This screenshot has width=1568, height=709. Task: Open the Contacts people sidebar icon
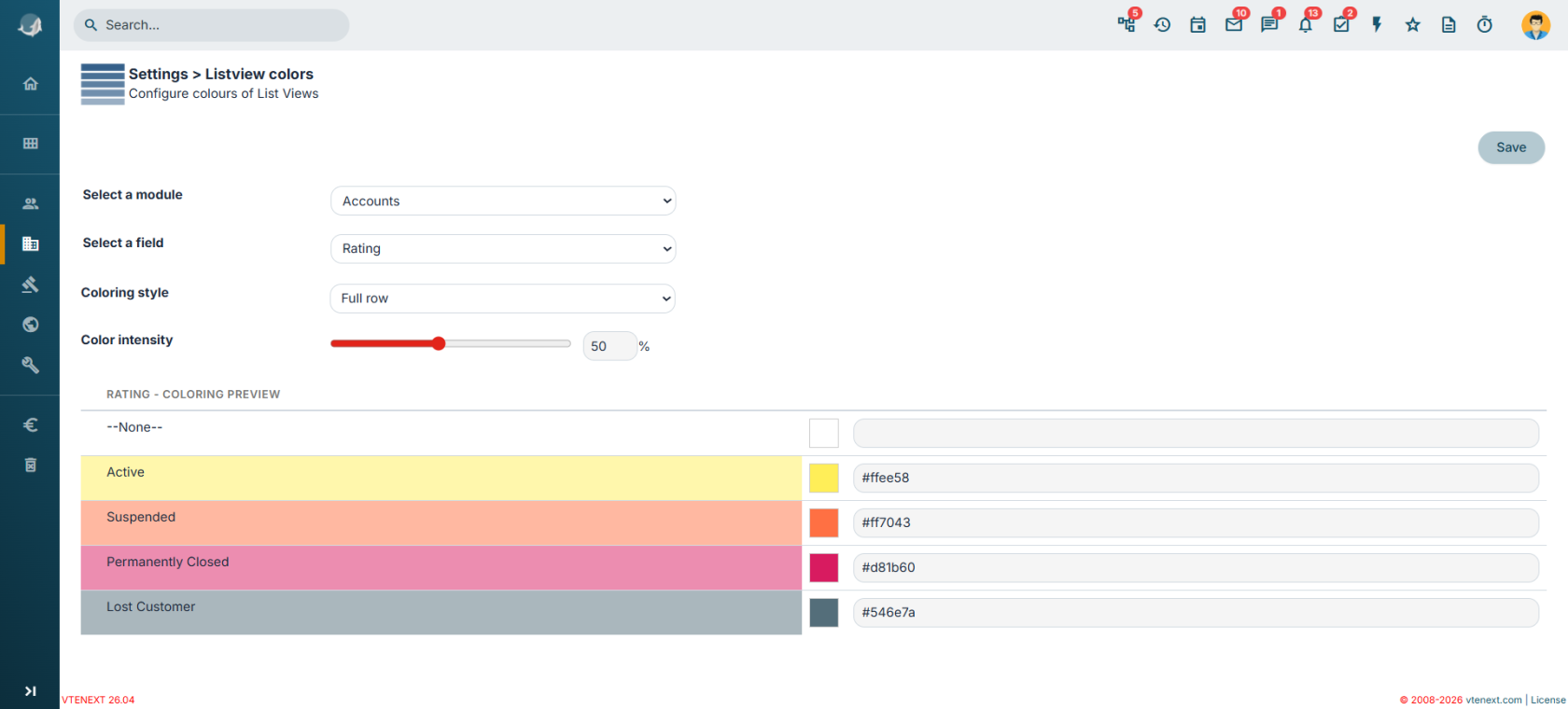[x=31, y=203]
